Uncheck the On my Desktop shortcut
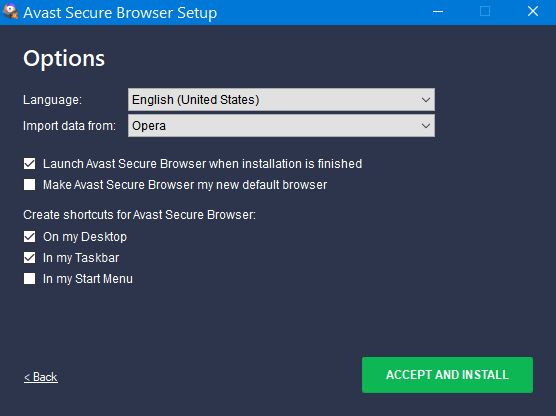The image size is (556, 416). click(29, 237)
